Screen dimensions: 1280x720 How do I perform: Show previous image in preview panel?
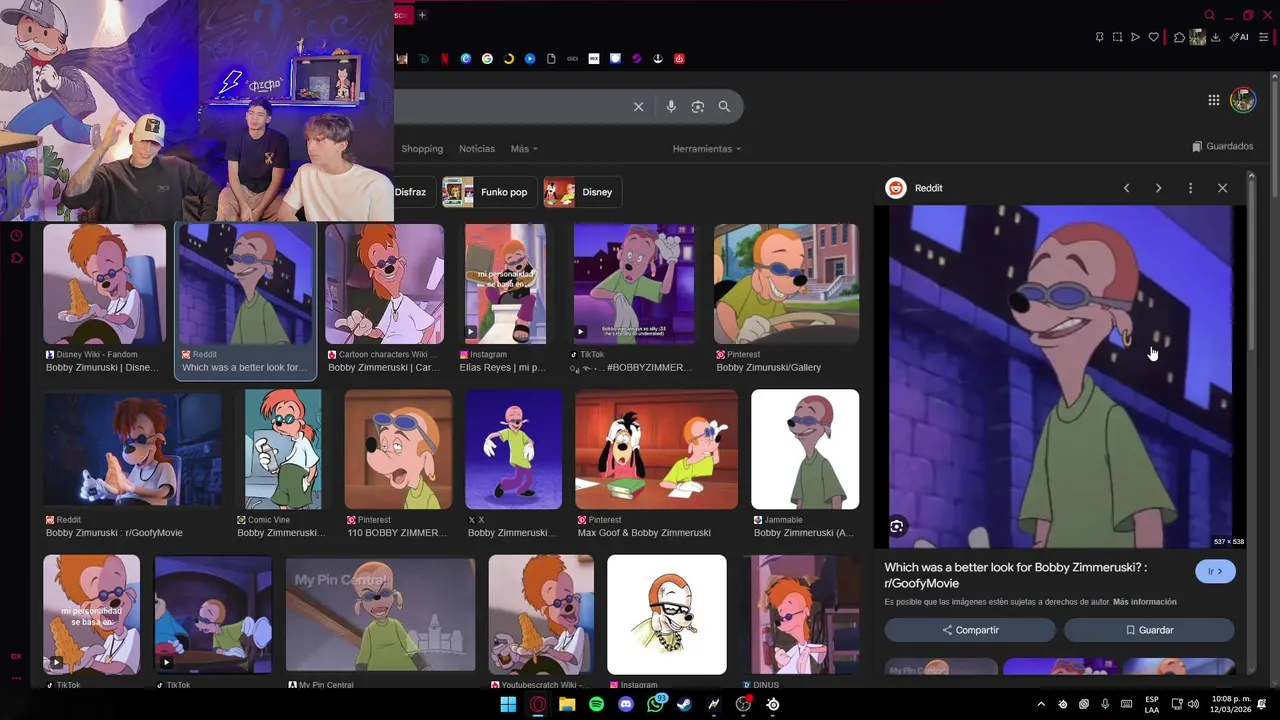coord(1126,188)
